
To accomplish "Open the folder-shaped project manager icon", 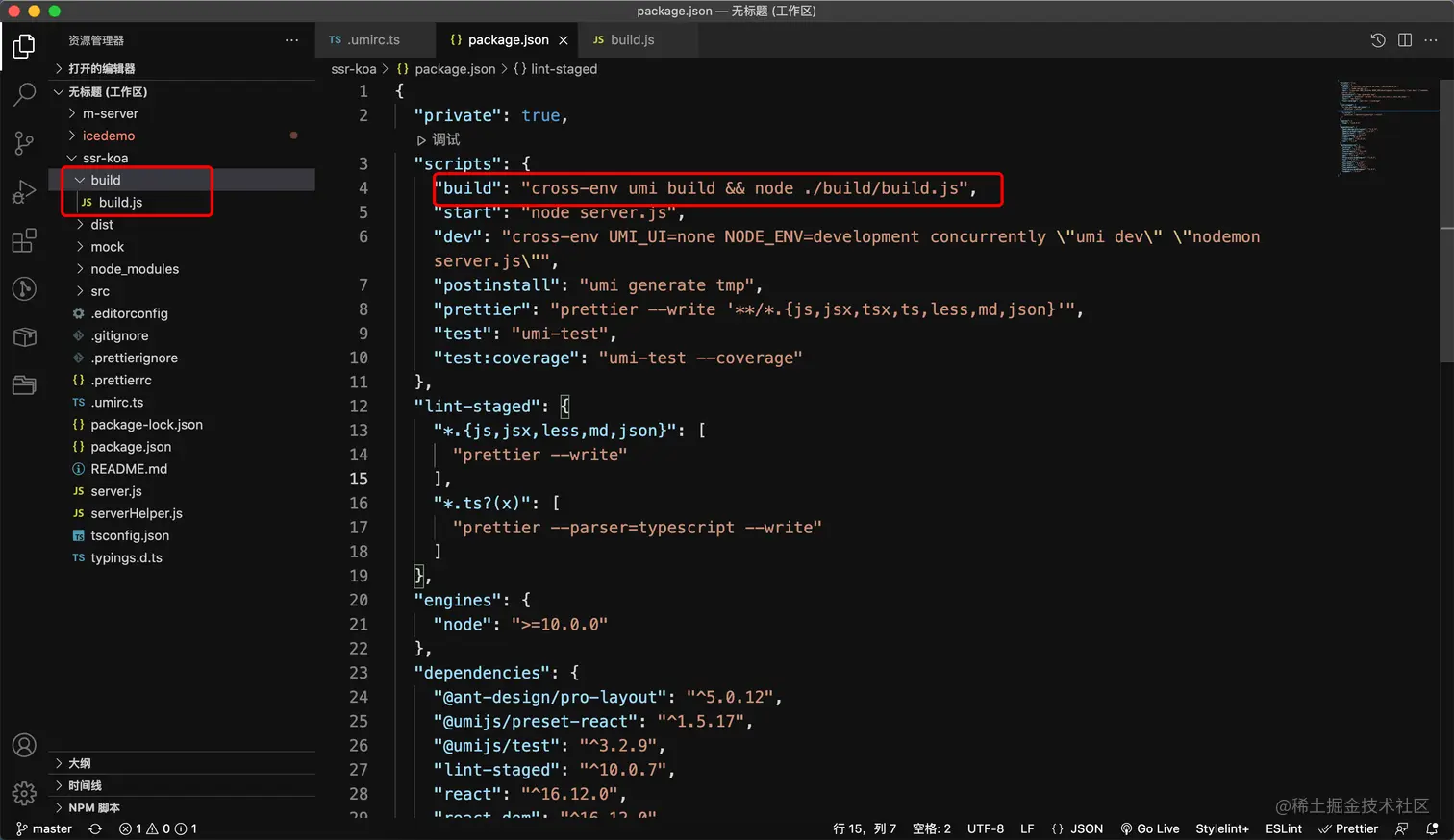I will [24, 385].
